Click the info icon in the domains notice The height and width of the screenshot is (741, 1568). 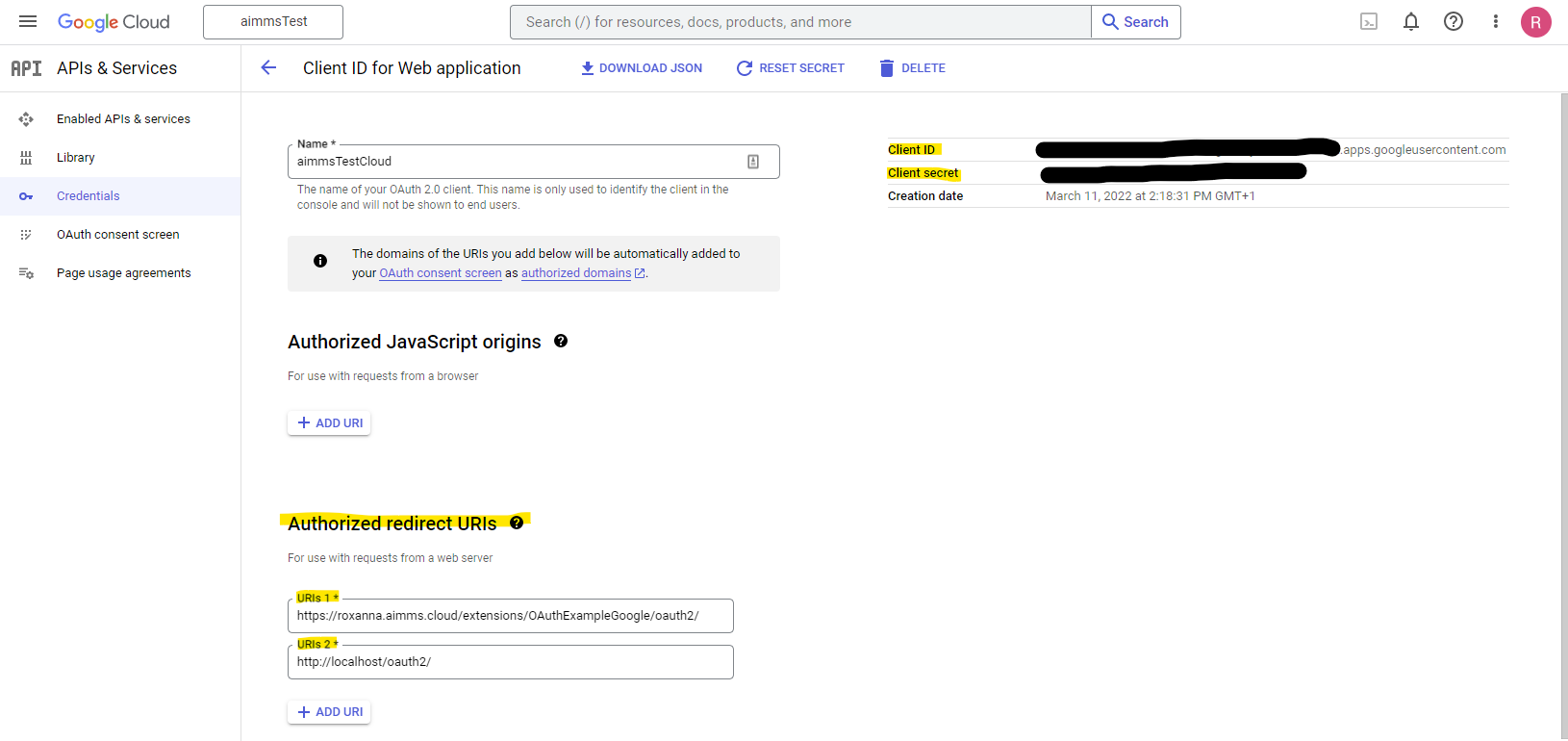pos(320,261)
